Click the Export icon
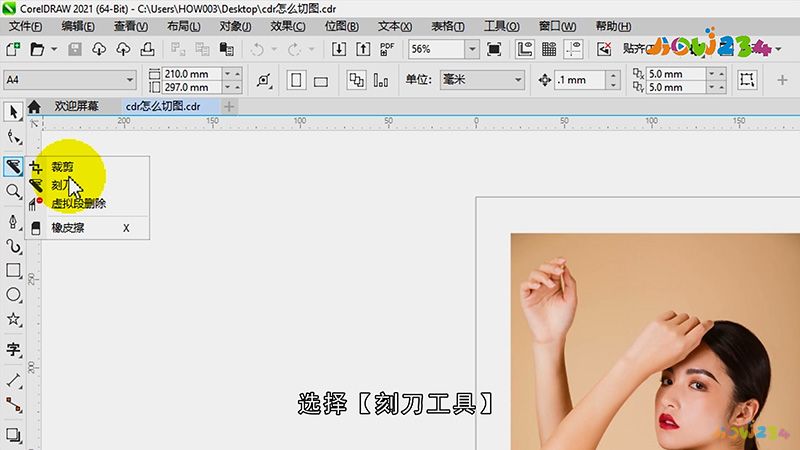 [x=363, y=49]
